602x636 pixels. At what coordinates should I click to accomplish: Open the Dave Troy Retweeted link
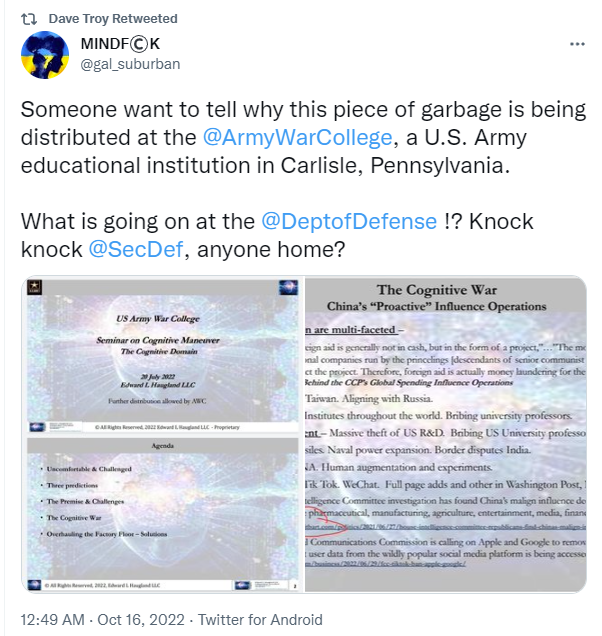(x=113, y=19)
